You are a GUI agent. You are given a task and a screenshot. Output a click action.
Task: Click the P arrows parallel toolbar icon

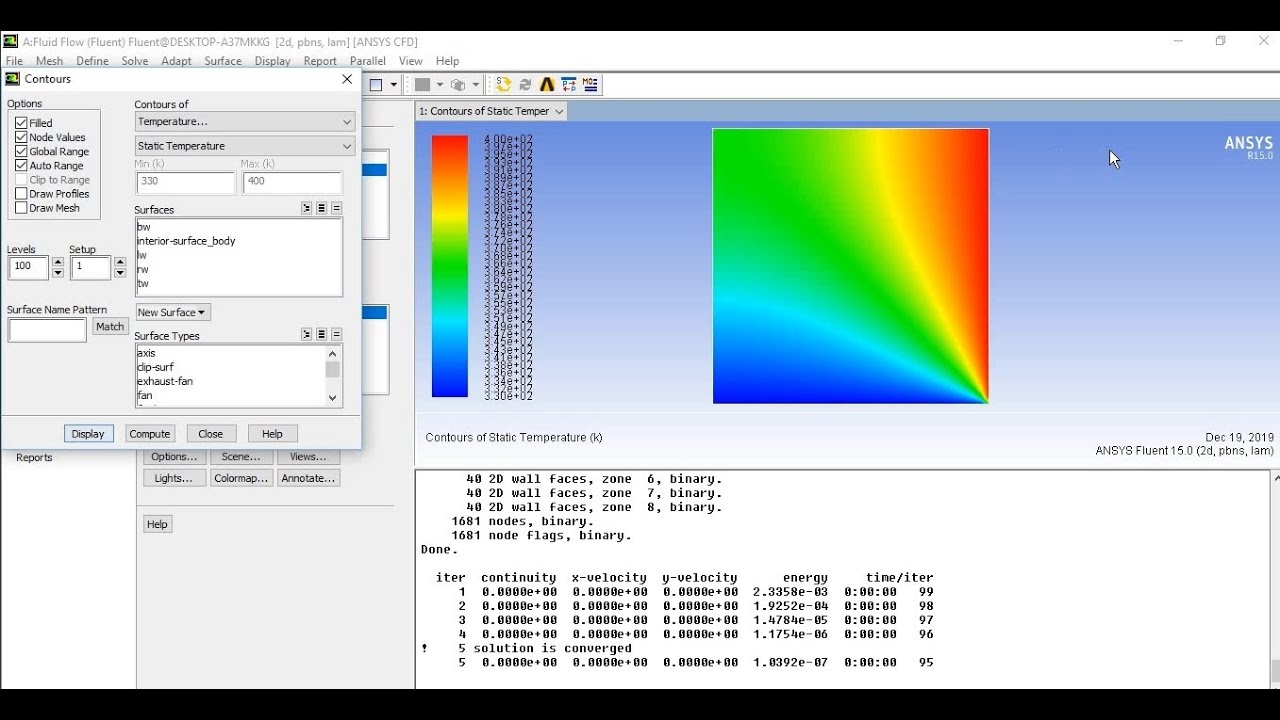click(569, 85)
